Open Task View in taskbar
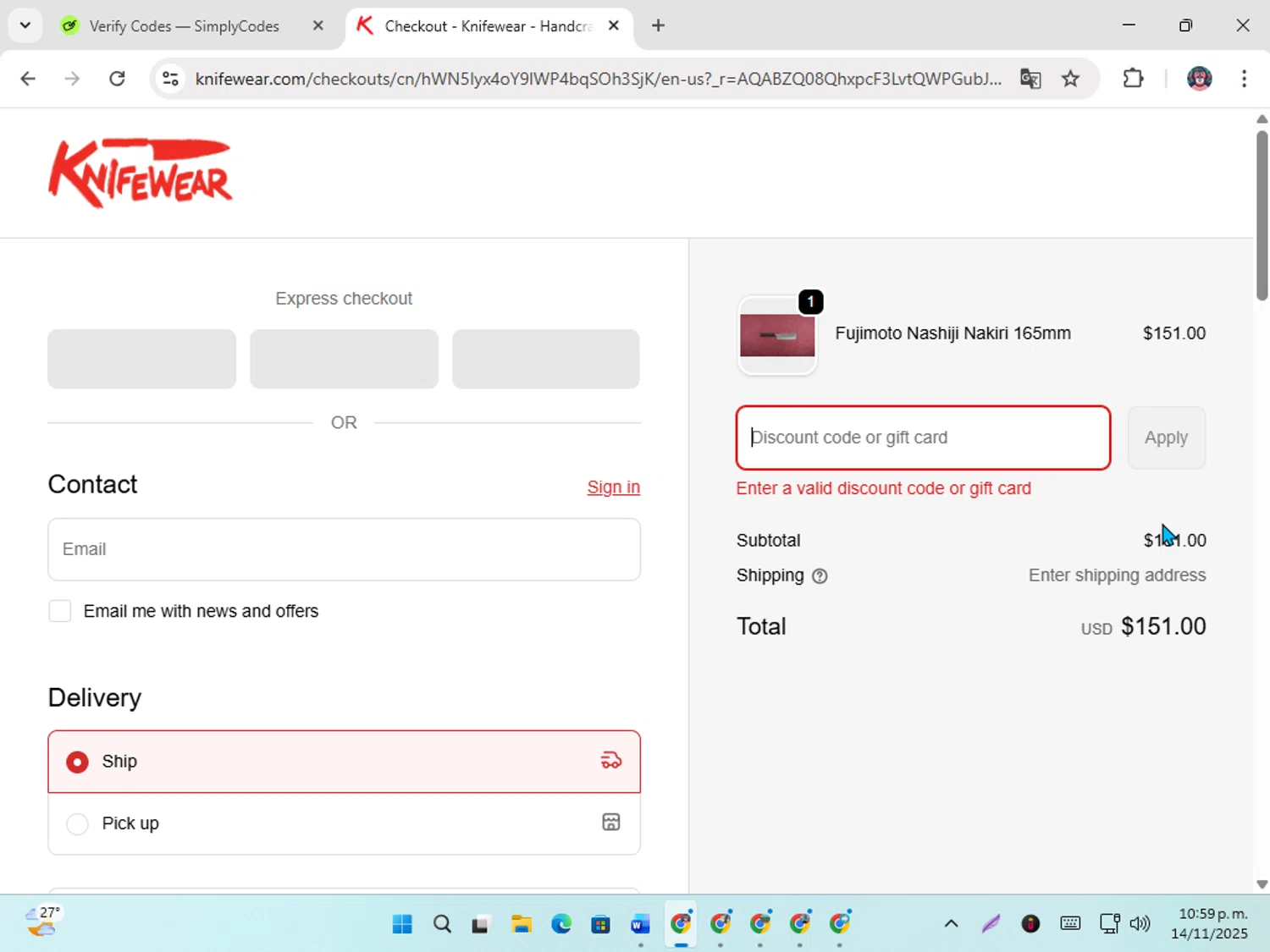This screenshot has height=952, width=1270. [x=481, y=923]
